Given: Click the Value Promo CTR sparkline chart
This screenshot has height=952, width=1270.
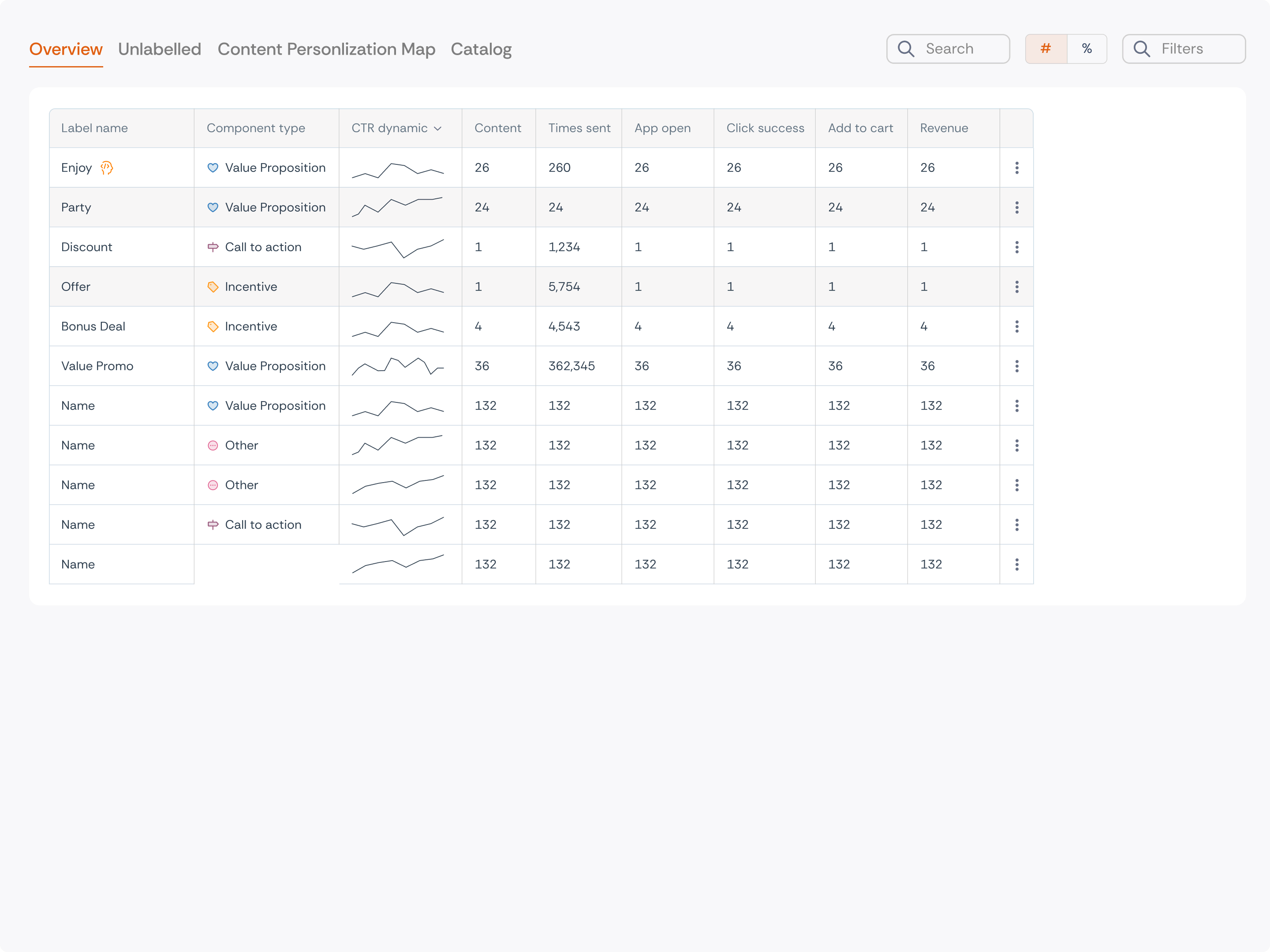Looking at the screenshot, I should coord(398,366).
